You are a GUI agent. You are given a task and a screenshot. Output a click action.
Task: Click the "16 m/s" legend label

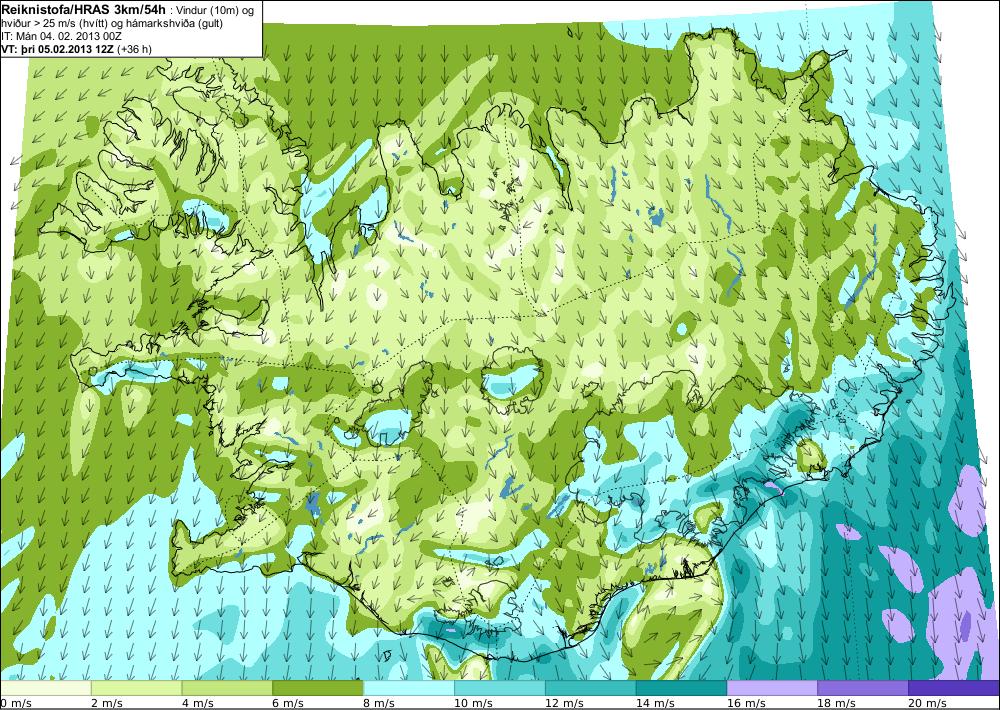point(746,703)
